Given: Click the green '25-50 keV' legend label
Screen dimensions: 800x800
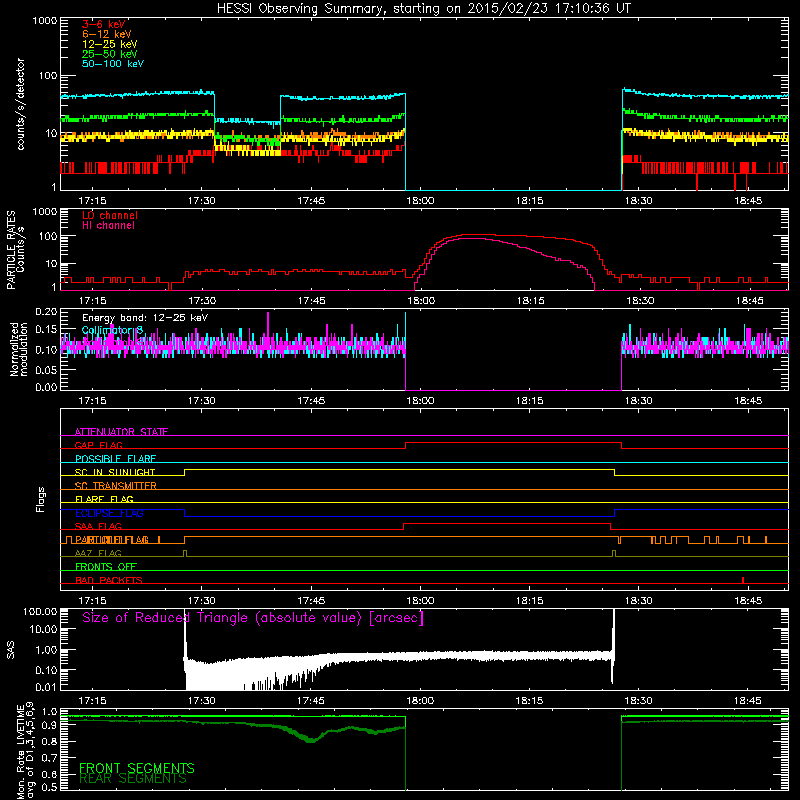Looking at the screenshot, I should coord(110,54).
